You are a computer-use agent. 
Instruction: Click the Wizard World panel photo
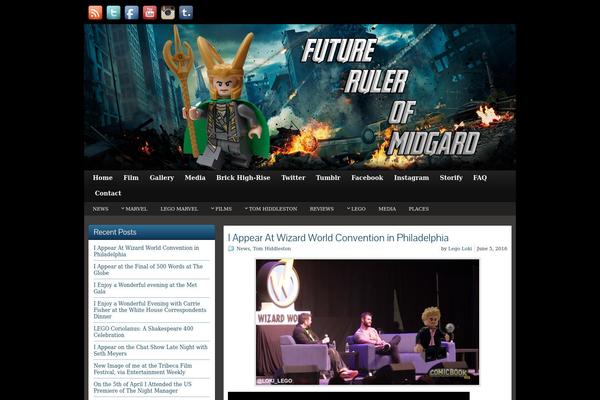(x=367, y=322)
